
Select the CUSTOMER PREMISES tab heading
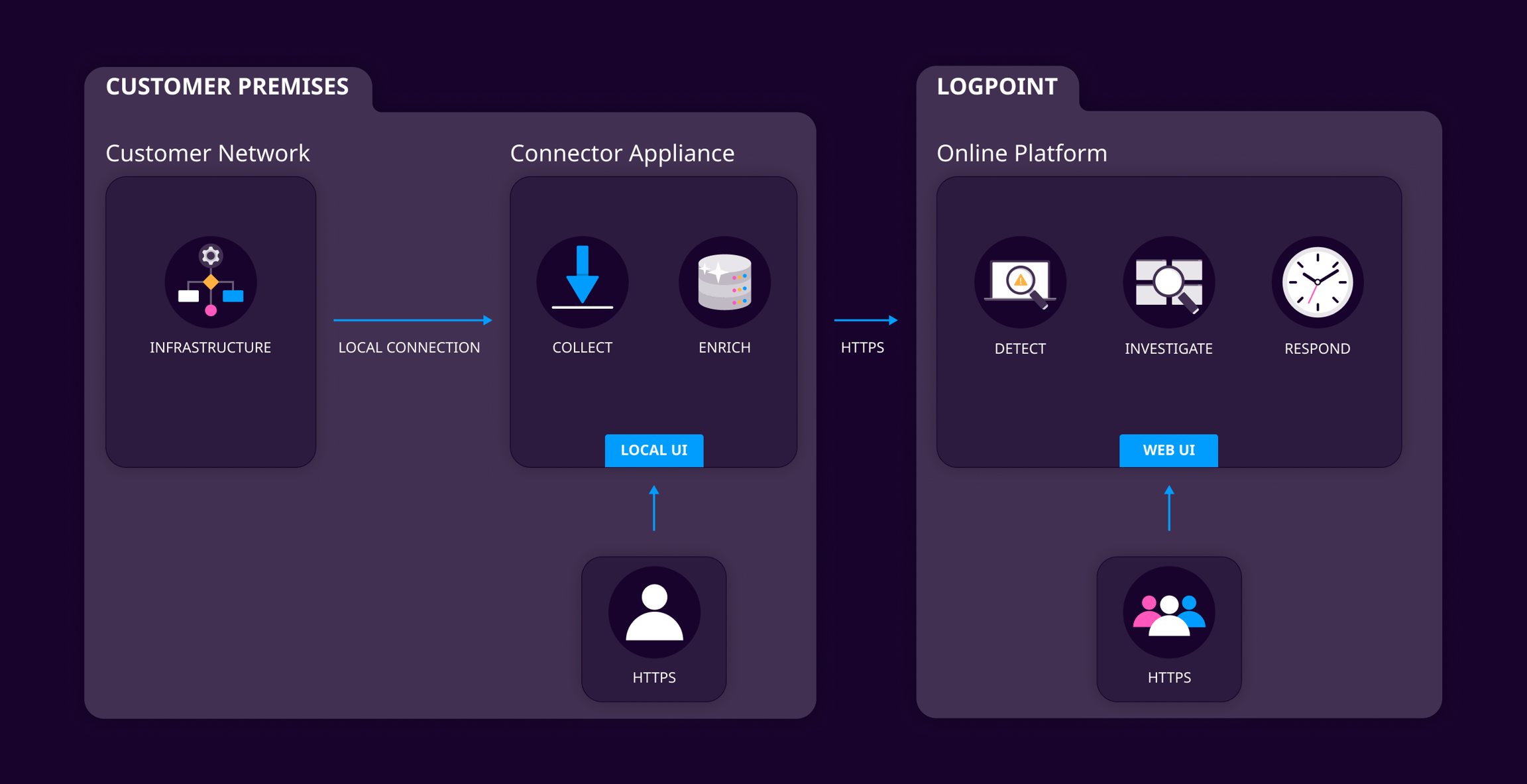point(227,87)
